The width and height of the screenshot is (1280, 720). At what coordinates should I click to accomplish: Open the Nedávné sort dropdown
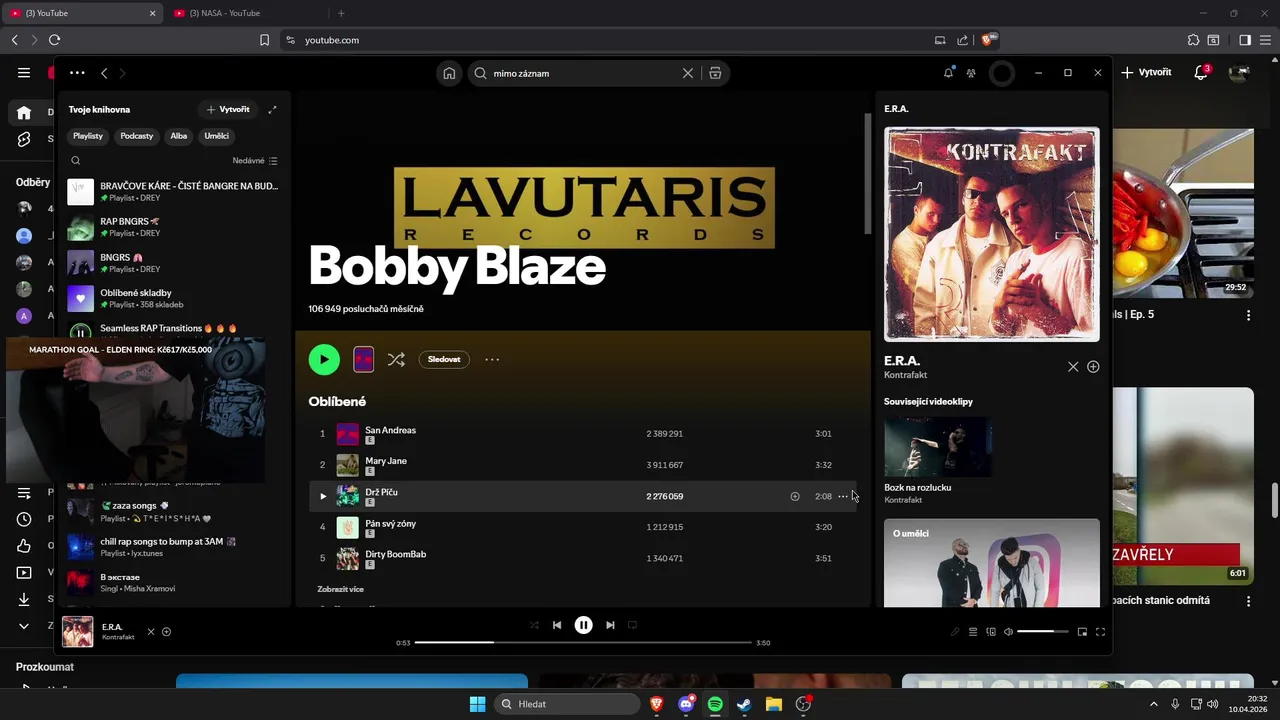pos(255,160)
